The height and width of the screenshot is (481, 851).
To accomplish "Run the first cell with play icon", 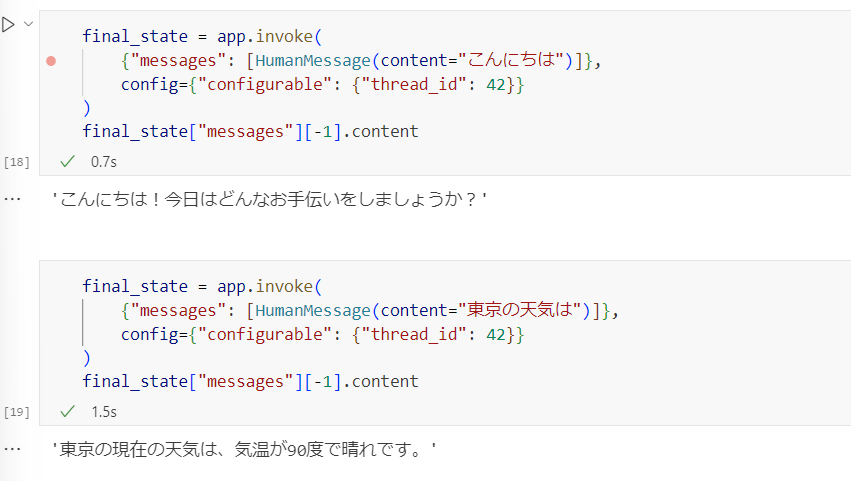I will pyautogui.click(x=8, y=24).
